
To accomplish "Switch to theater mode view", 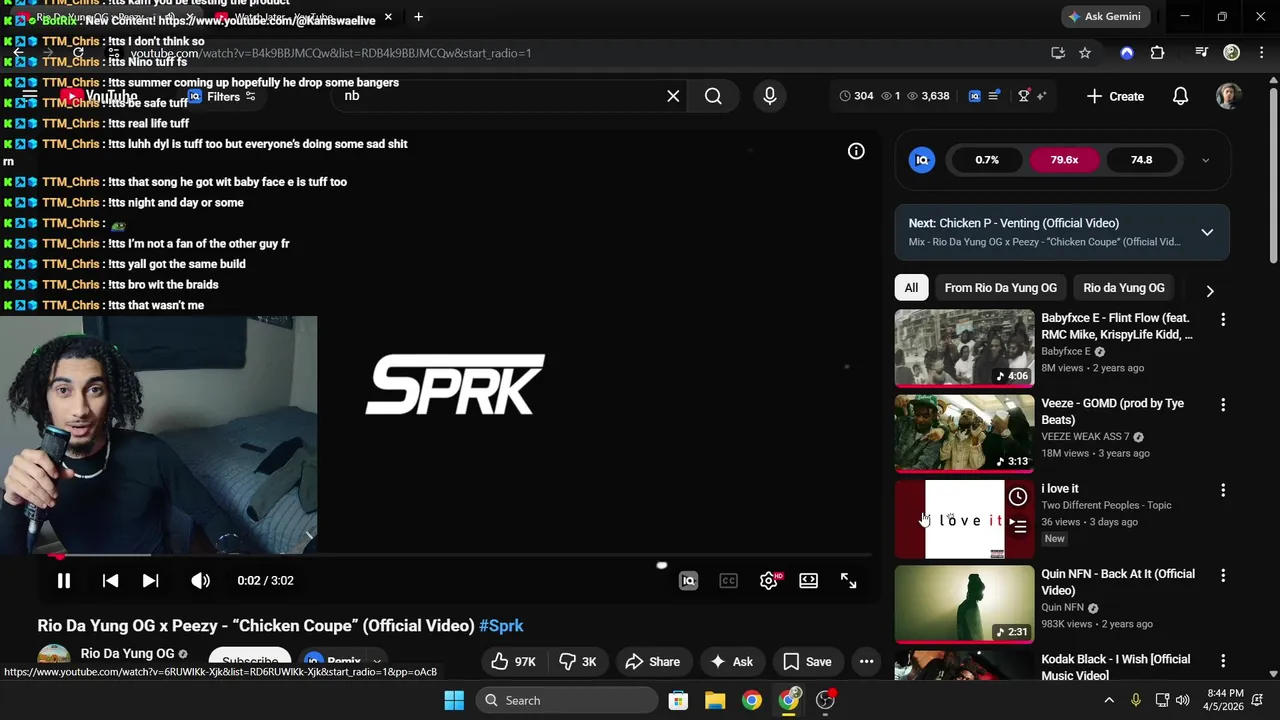I will tap(808, 580).
